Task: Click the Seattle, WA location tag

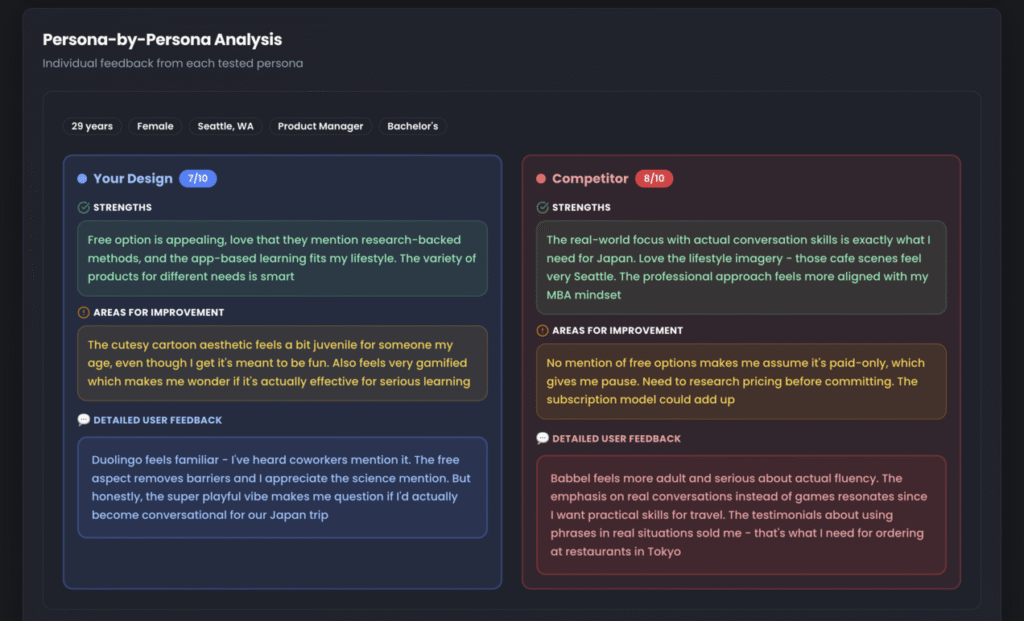Action: tap(225, 127)
